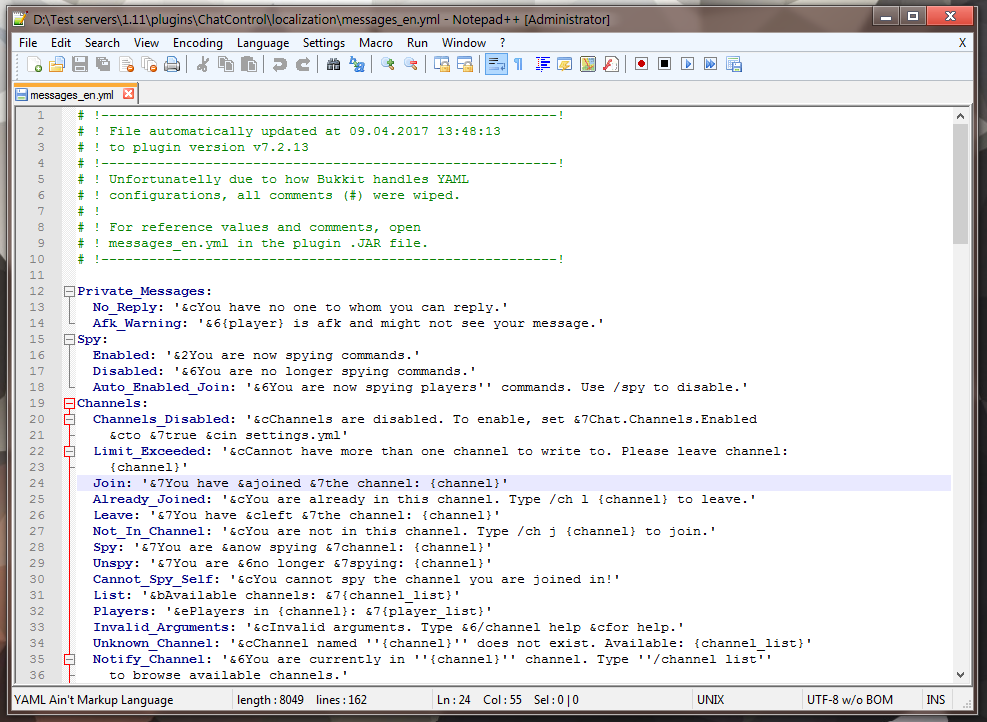The width and height of the screenshot is (987, 722).
Task: Stop macro recording with the black Stop button
Action: click(x=664, y=64)
